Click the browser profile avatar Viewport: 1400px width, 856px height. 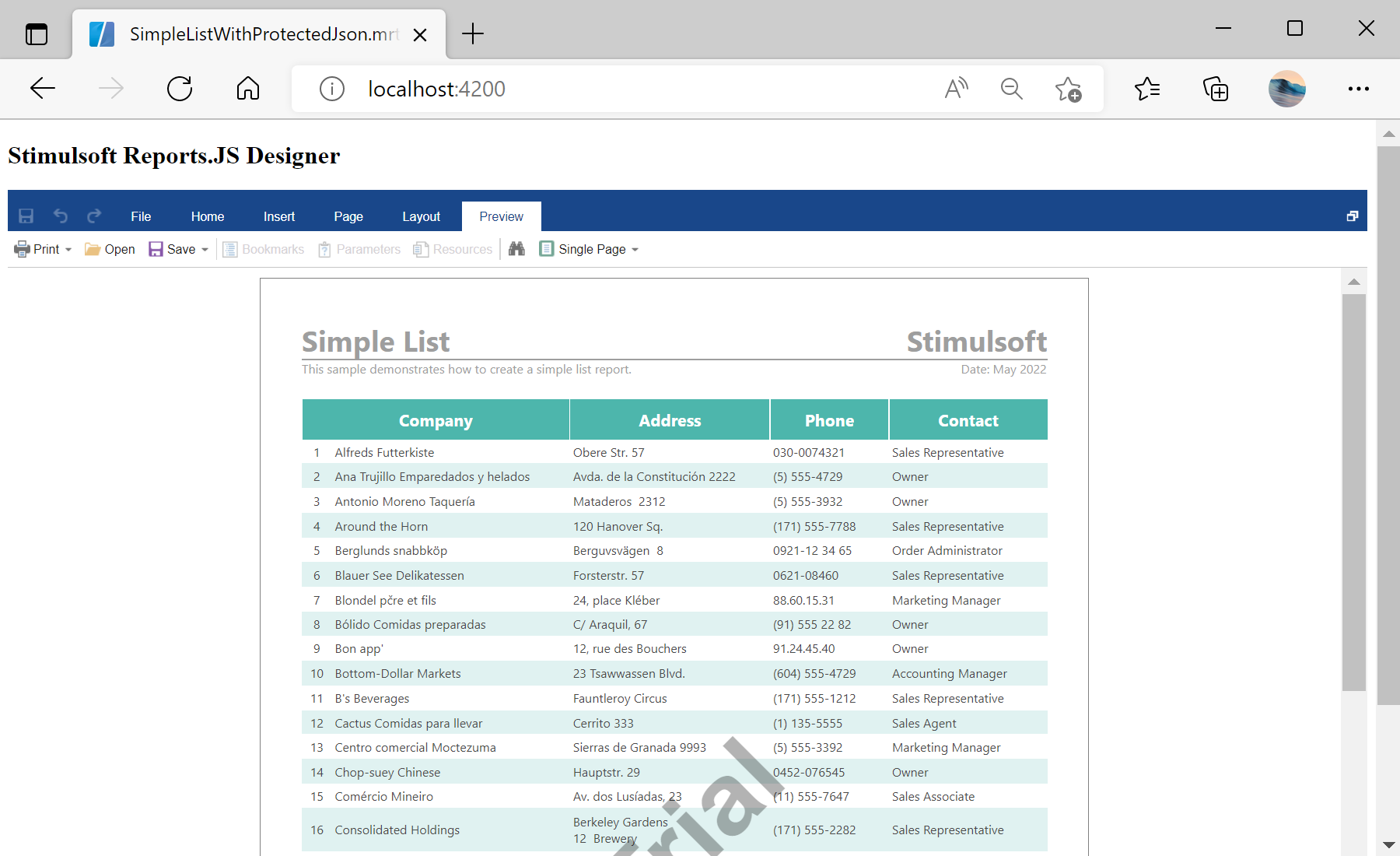click(1287, 89)
